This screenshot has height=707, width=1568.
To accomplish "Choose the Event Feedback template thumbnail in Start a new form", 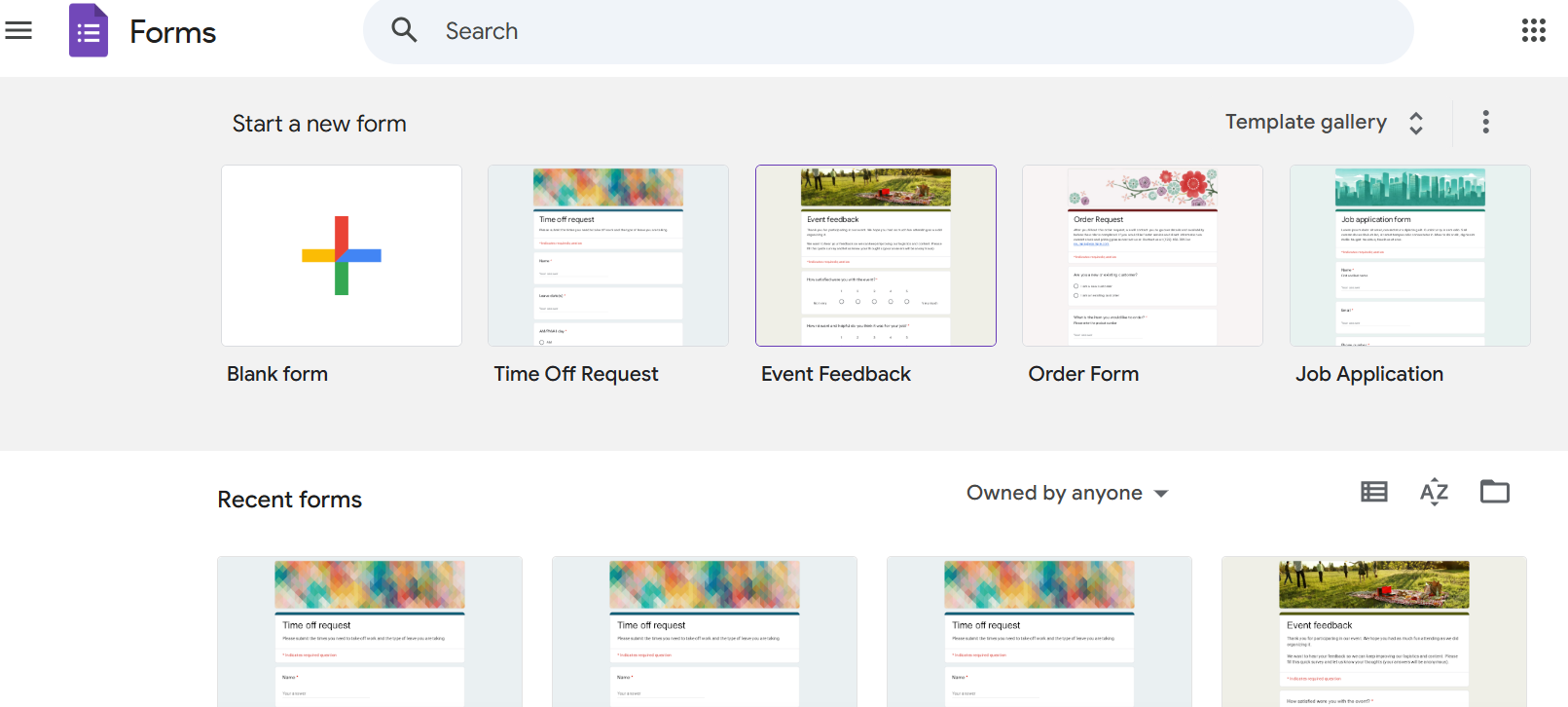I will pyautogui.click(x=876, y=255).
